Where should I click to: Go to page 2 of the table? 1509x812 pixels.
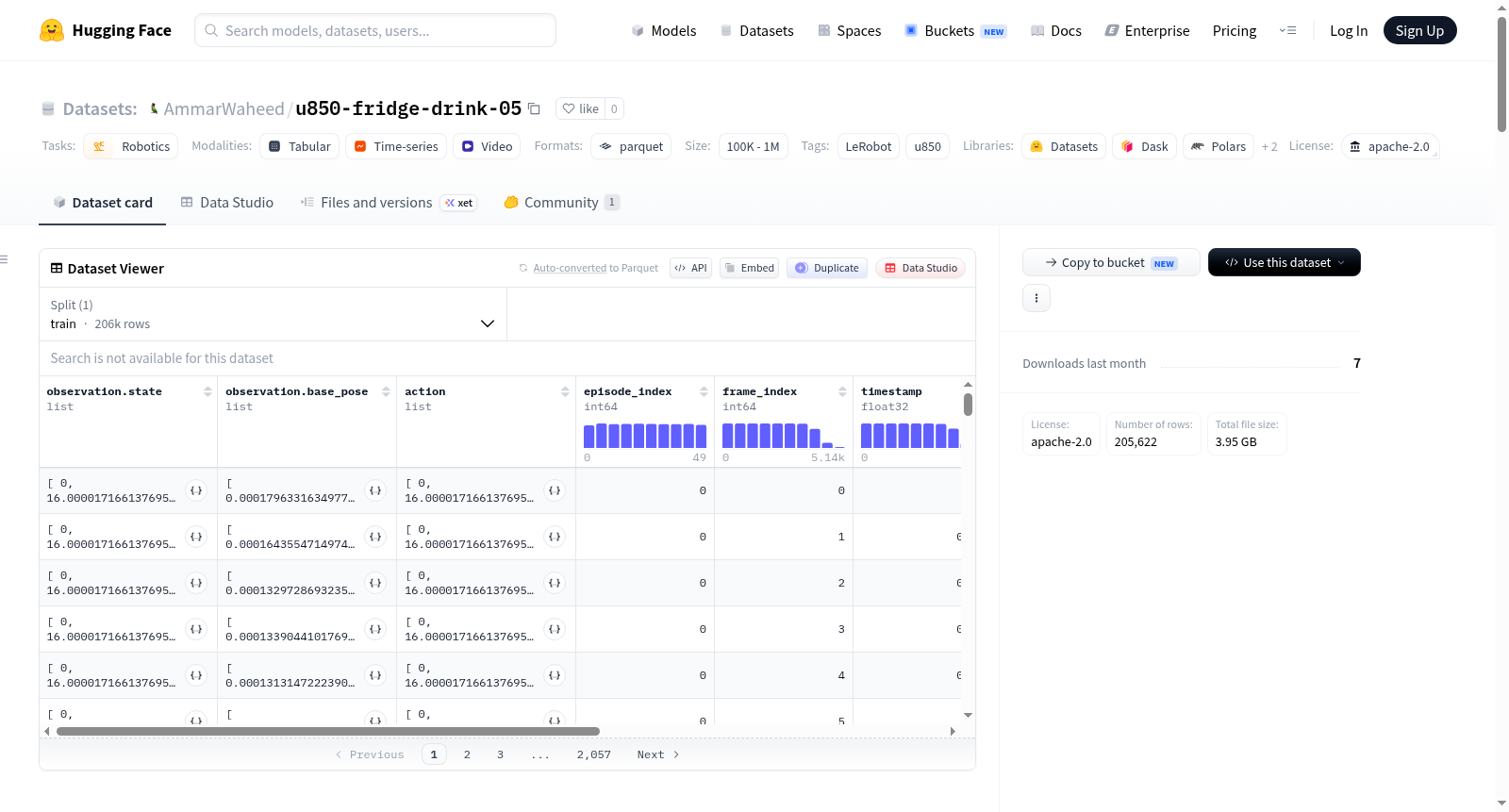(467, 754)
